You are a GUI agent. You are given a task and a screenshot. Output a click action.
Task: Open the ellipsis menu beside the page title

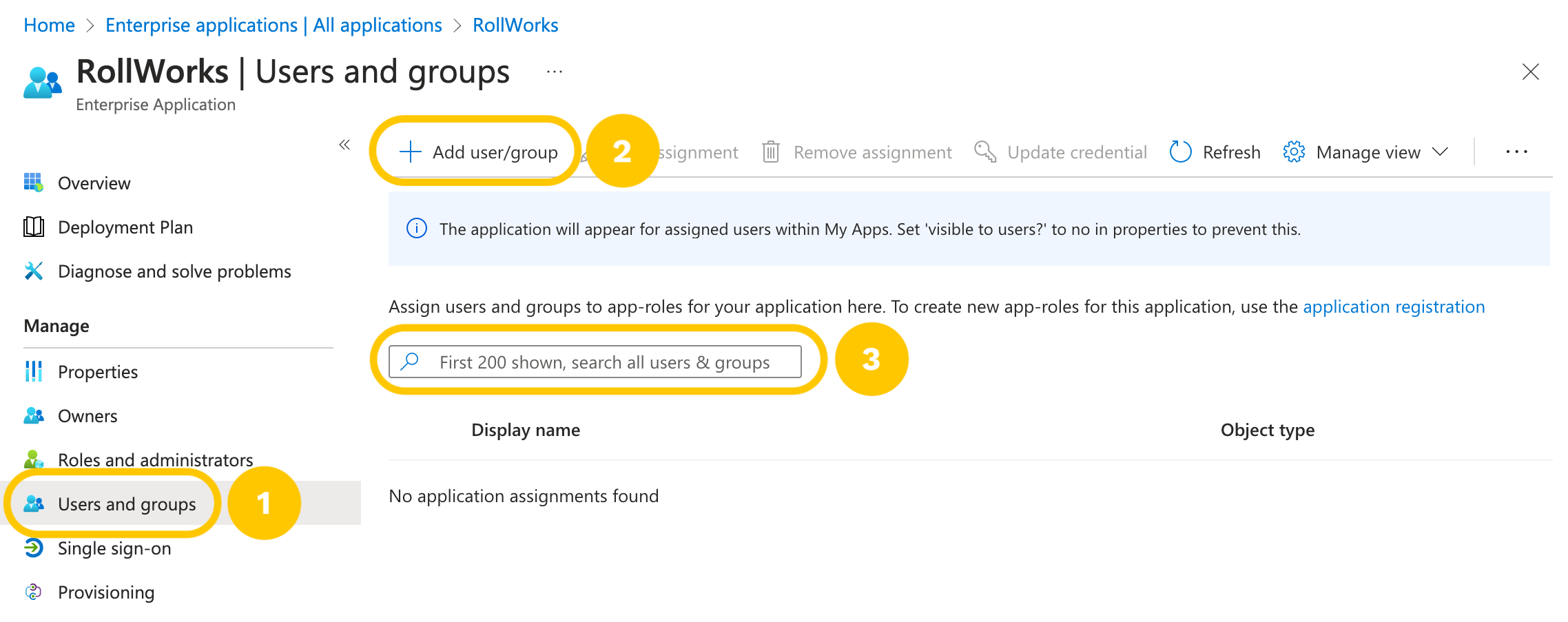pos(555,72)
